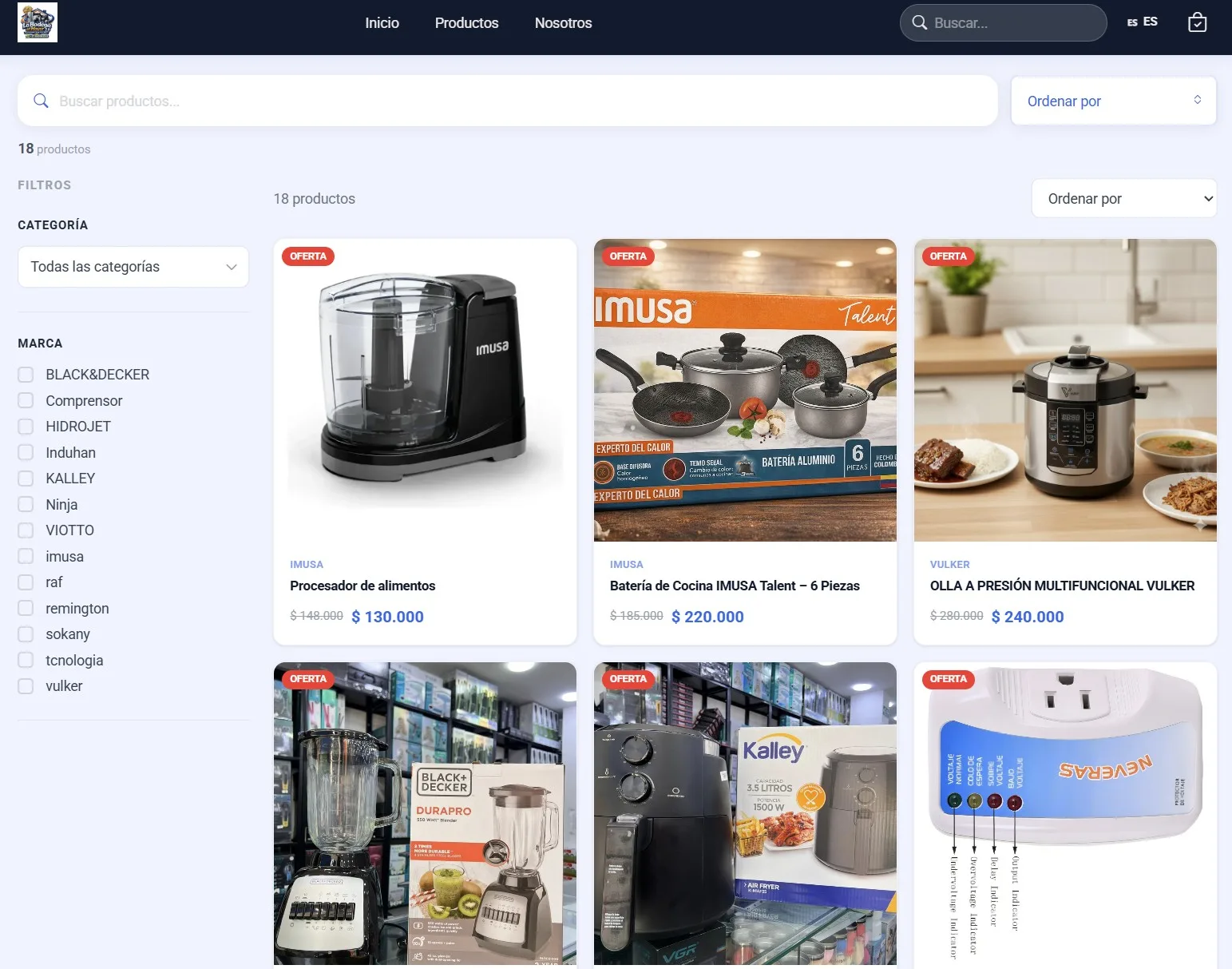The width and height of the screenshot is (1232, 969).
Task: Check the remington brand filter
Action: tap(26, 608)
